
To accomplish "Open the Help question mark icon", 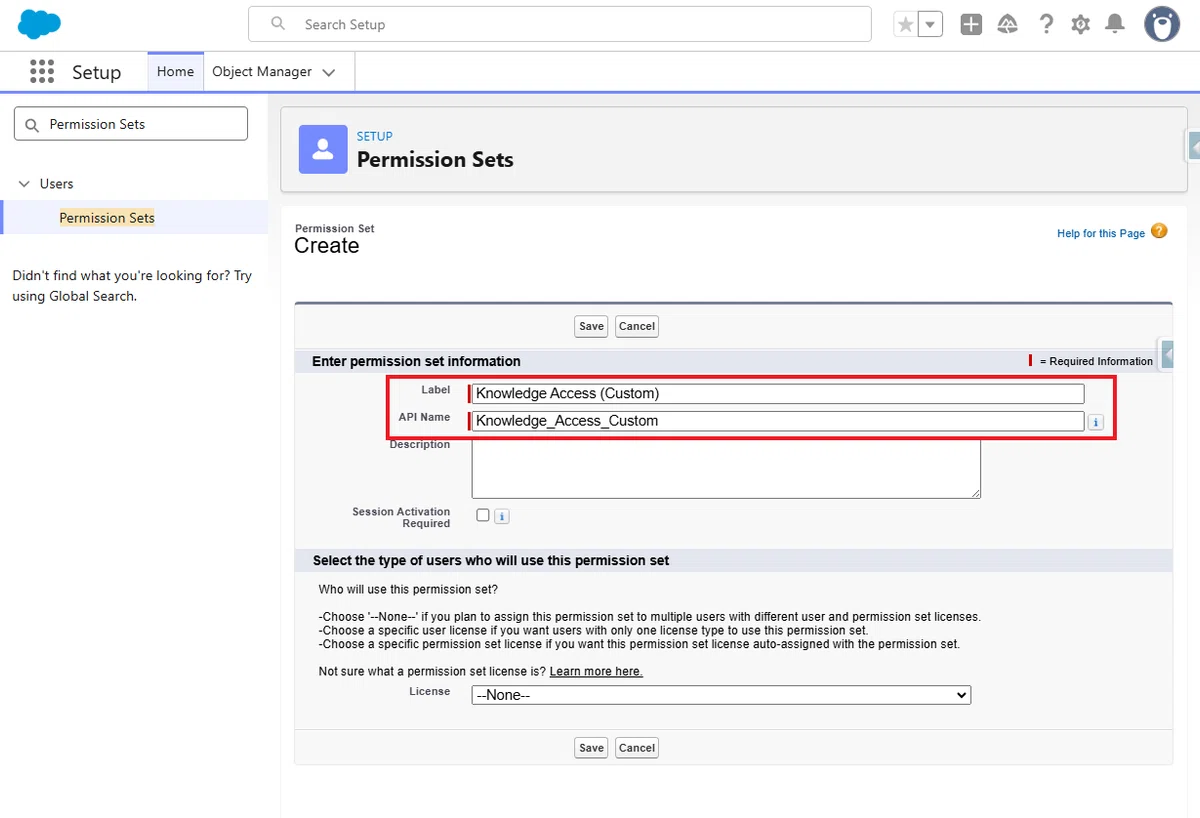I will pos(1046,25).
